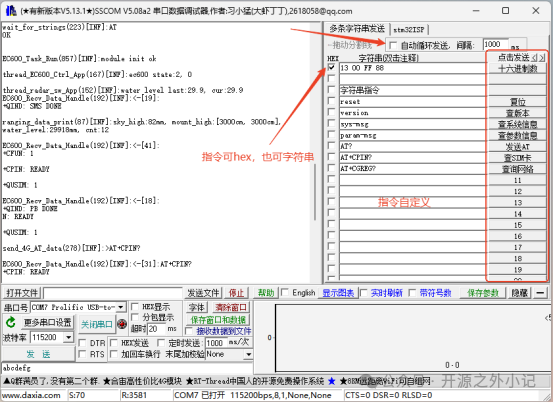Screen dimensions: 554x403
Task: Enable 接收数据到文件 checkbox
Action: click(189, 331)
